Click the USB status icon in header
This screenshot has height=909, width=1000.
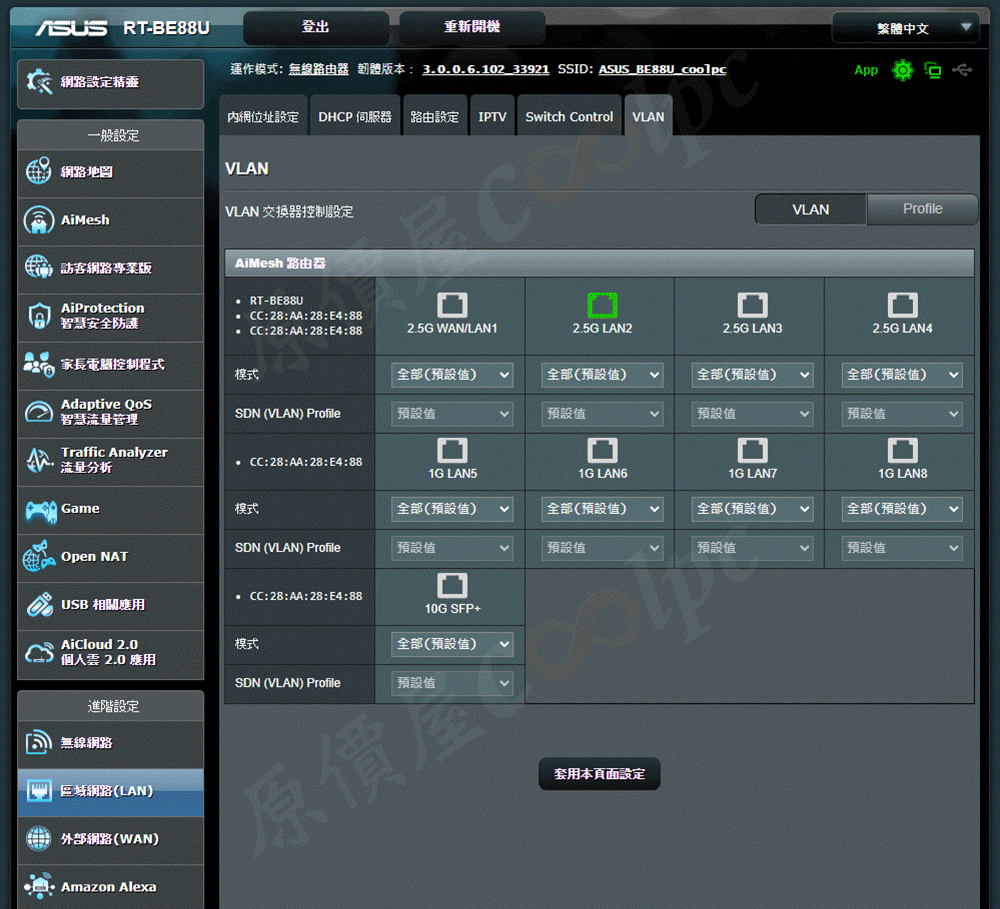click(962, 70)
